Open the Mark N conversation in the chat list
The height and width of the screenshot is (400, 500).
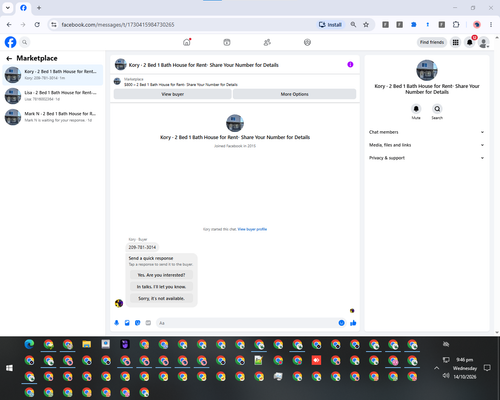[x=53, y=117]
